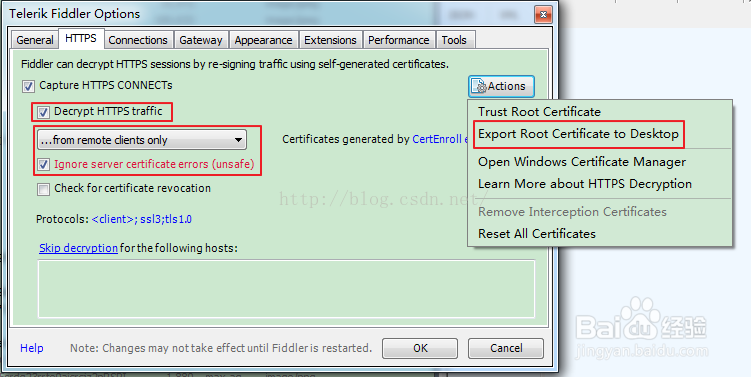The width and height of the screenshot is (751, 377).
Task: Confirm with the OK button
Action: point(420,348)
